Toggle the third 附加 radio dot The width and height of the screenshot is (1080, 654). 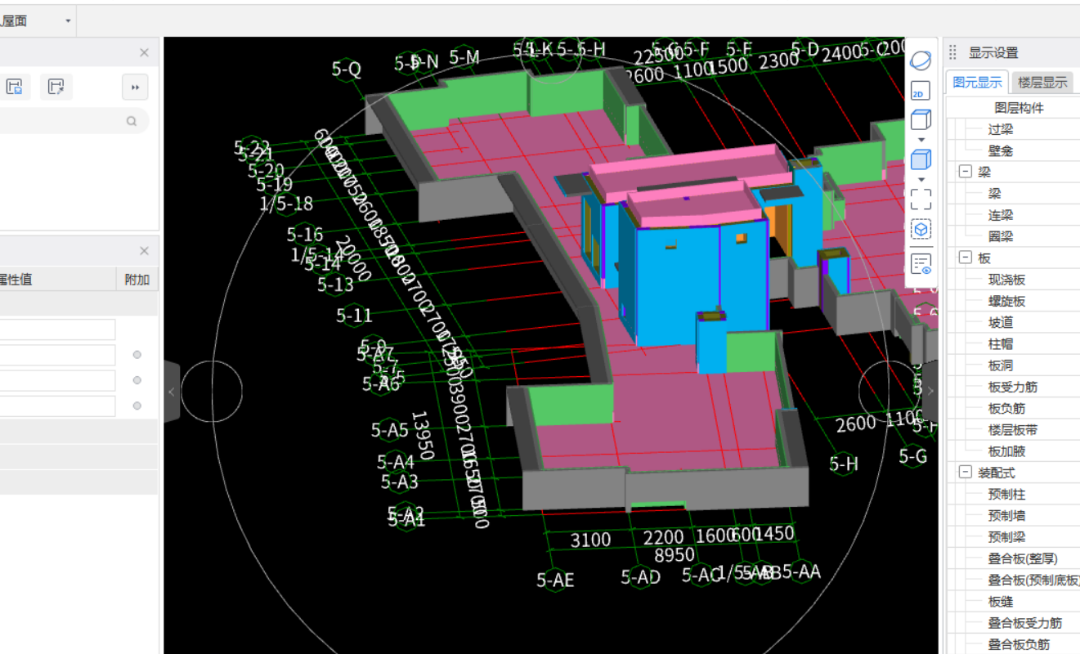tap(137, 405)
